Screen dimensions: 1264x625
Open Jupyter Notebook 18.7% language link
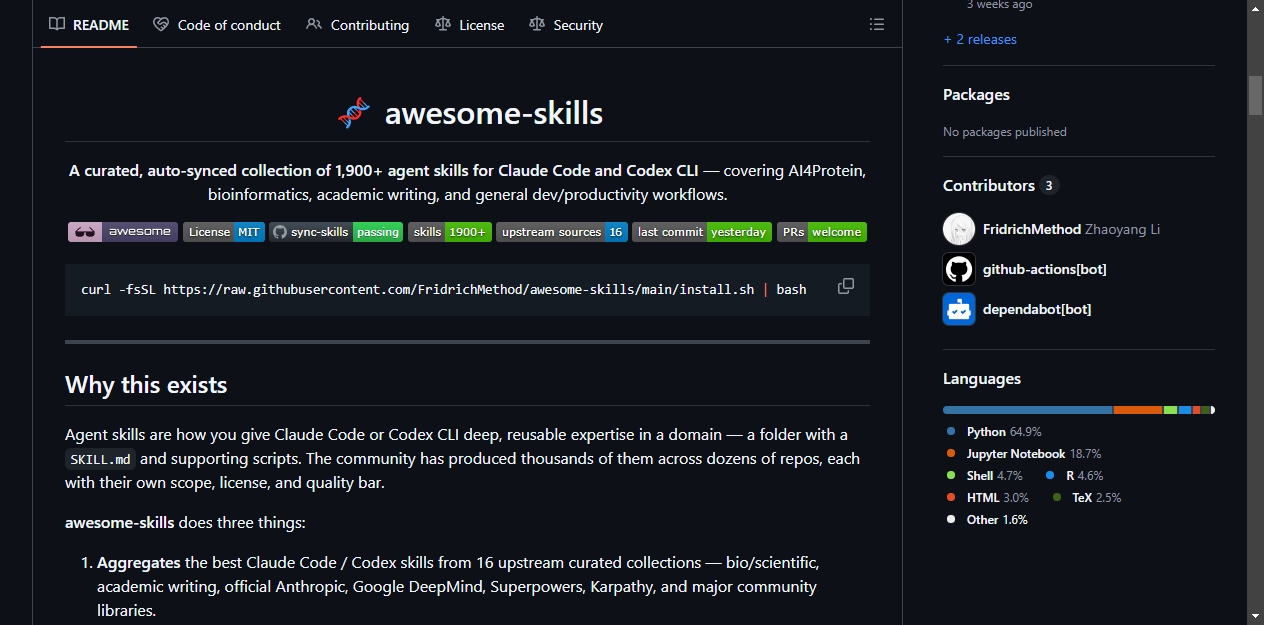1024,454
